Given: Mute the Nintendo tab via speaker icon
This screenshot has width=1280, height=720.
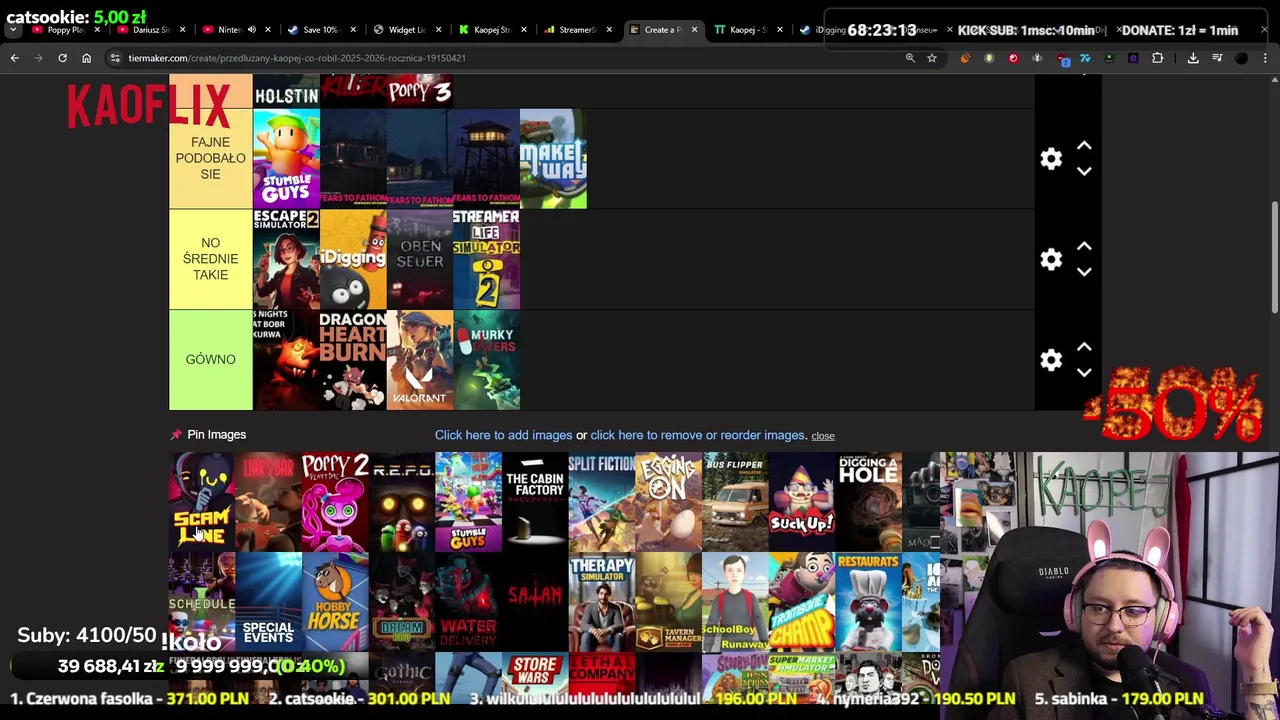Looking at the screenshot, I should pos(251,30).
